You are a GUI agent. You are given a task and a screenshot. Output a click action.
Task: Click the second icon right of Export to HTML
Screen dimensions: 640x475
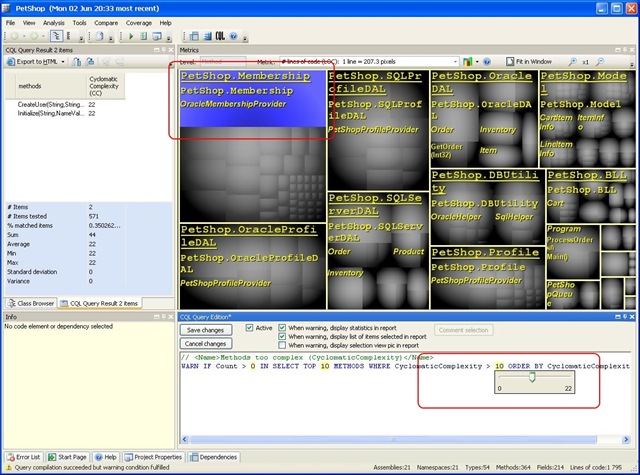[x=90, y=62]
